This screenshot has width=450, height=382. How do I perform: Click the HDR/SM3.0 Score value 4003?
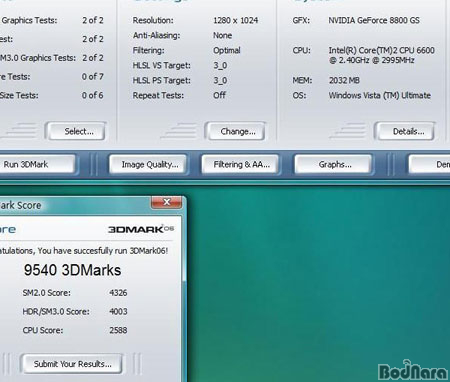tap(118, 312)
